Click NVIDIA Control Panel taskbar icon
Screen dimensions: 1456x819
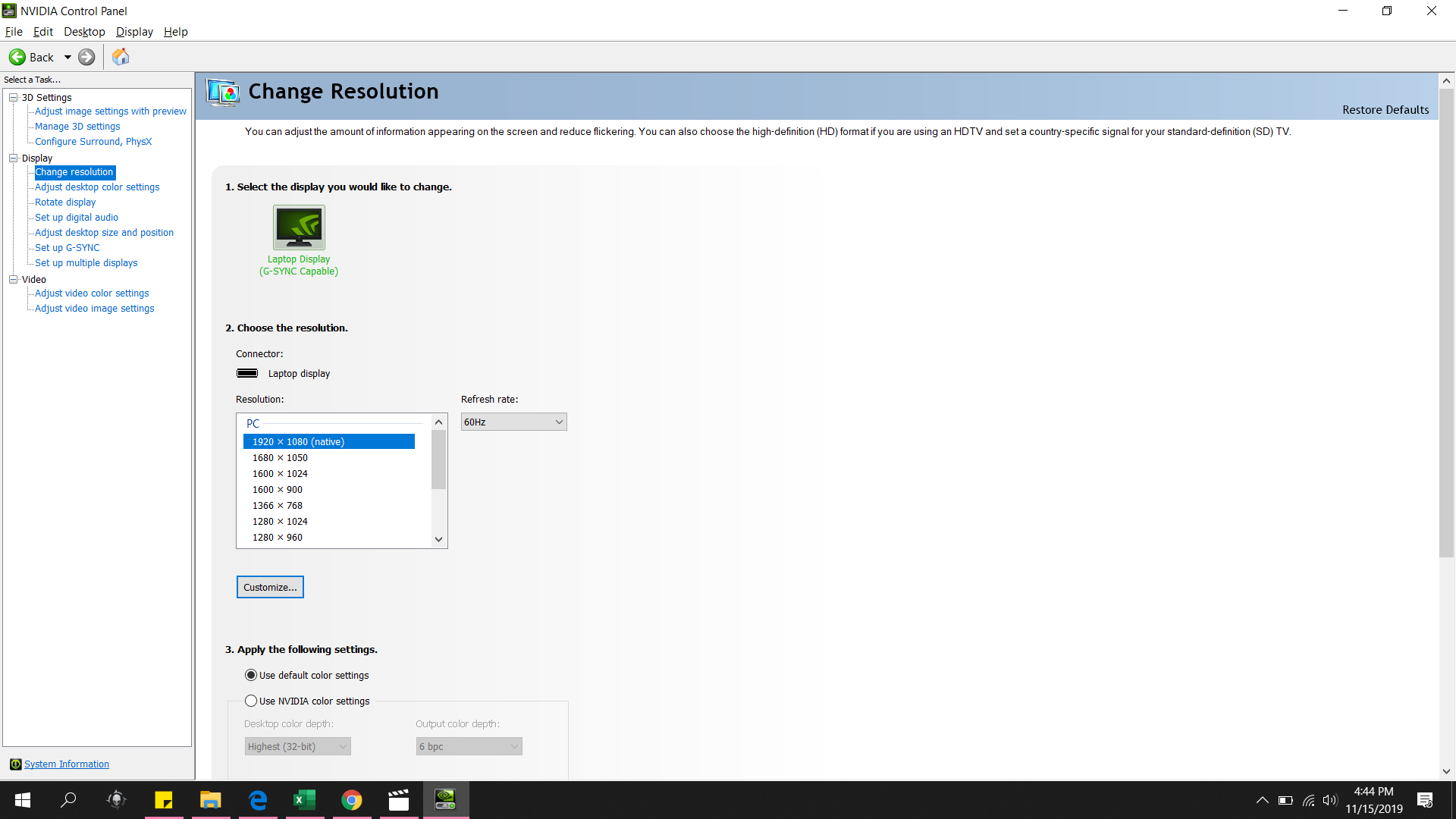click(x=446, y=800)
